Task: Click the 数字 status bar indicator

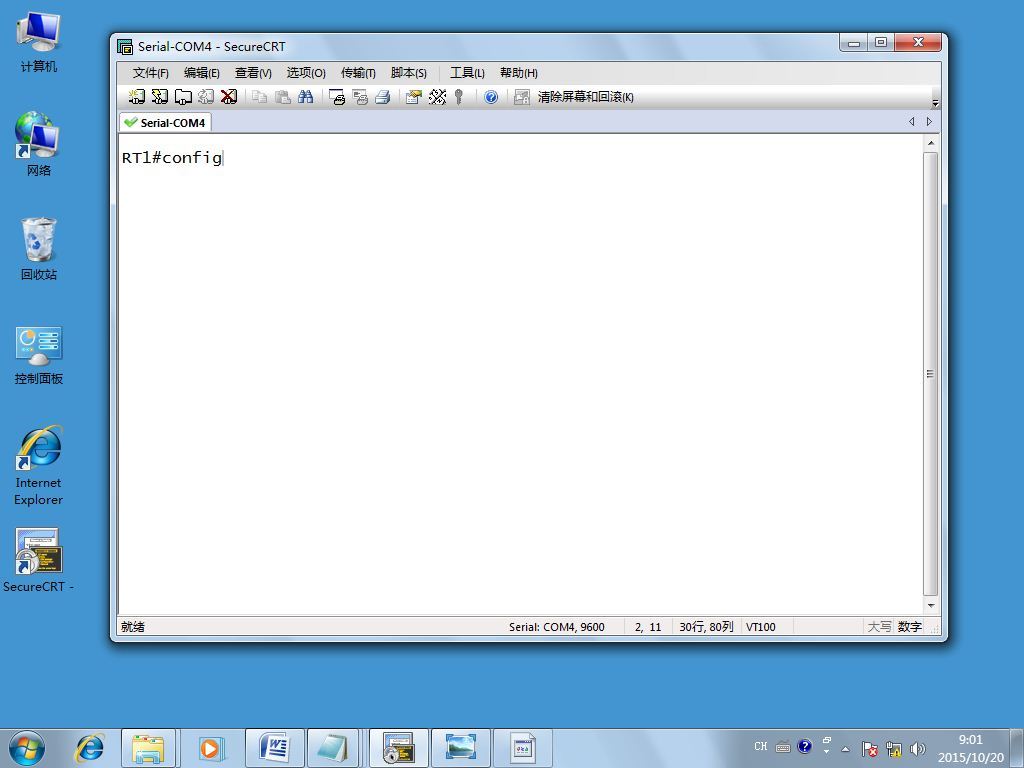Action: click(x=909, y=627)
